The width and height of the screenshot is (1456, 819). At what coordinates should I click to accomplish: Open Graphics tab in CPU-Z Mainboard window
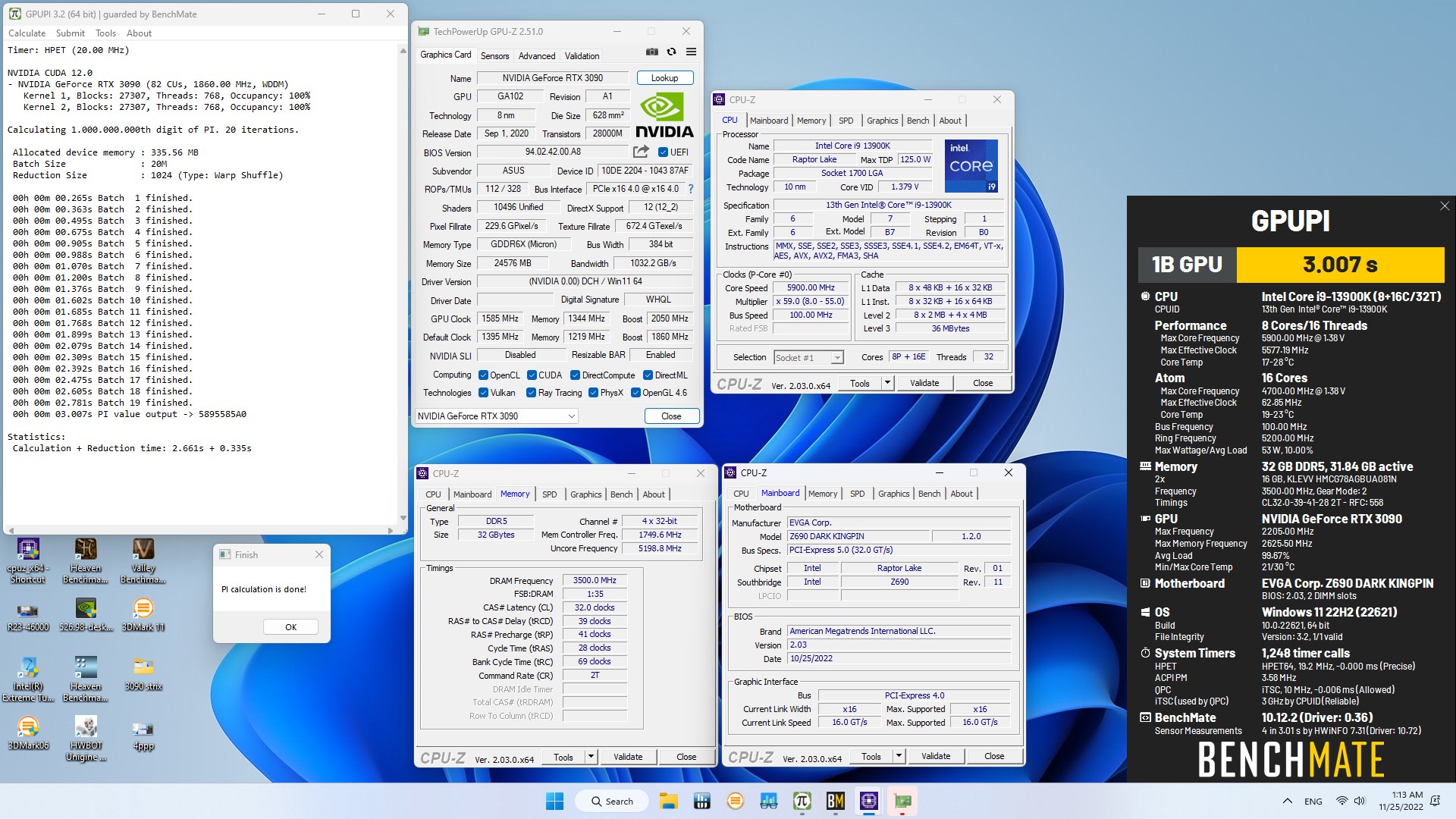point(893,494)
